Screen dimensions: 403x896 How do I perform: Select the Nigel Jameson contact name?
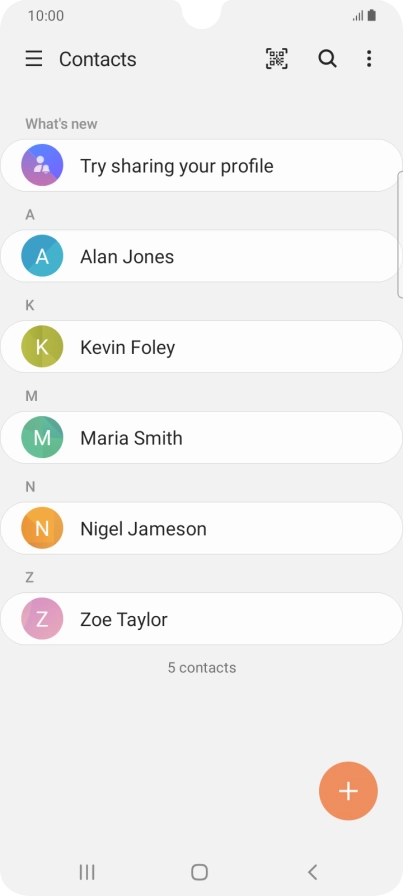143,529
